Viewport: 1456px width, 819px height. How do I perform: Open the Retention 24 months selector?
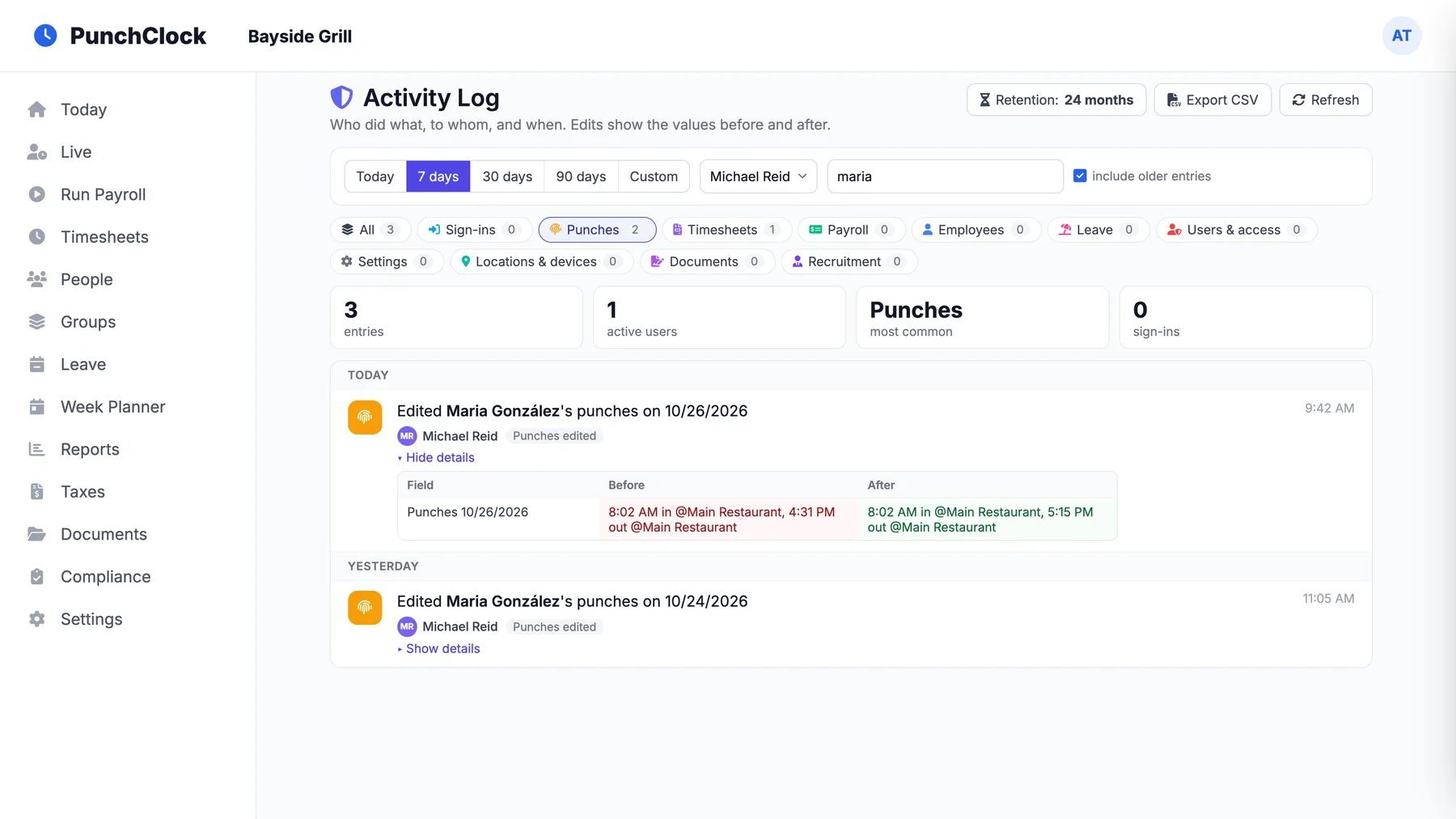pyautogui.click(x=1056, y=100)
